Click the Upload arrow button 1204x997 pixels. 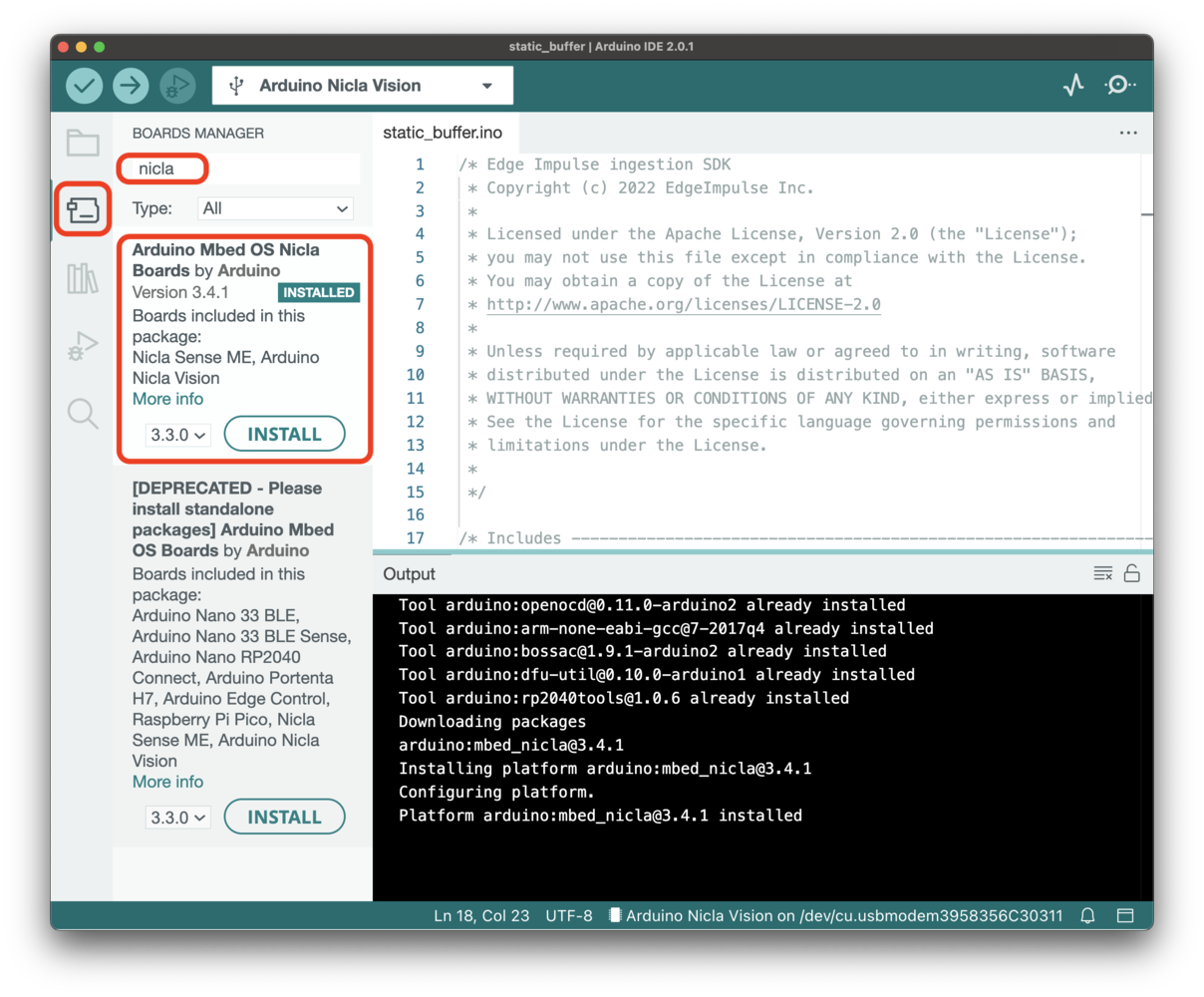pyautogui.click(x=131, y=86)
